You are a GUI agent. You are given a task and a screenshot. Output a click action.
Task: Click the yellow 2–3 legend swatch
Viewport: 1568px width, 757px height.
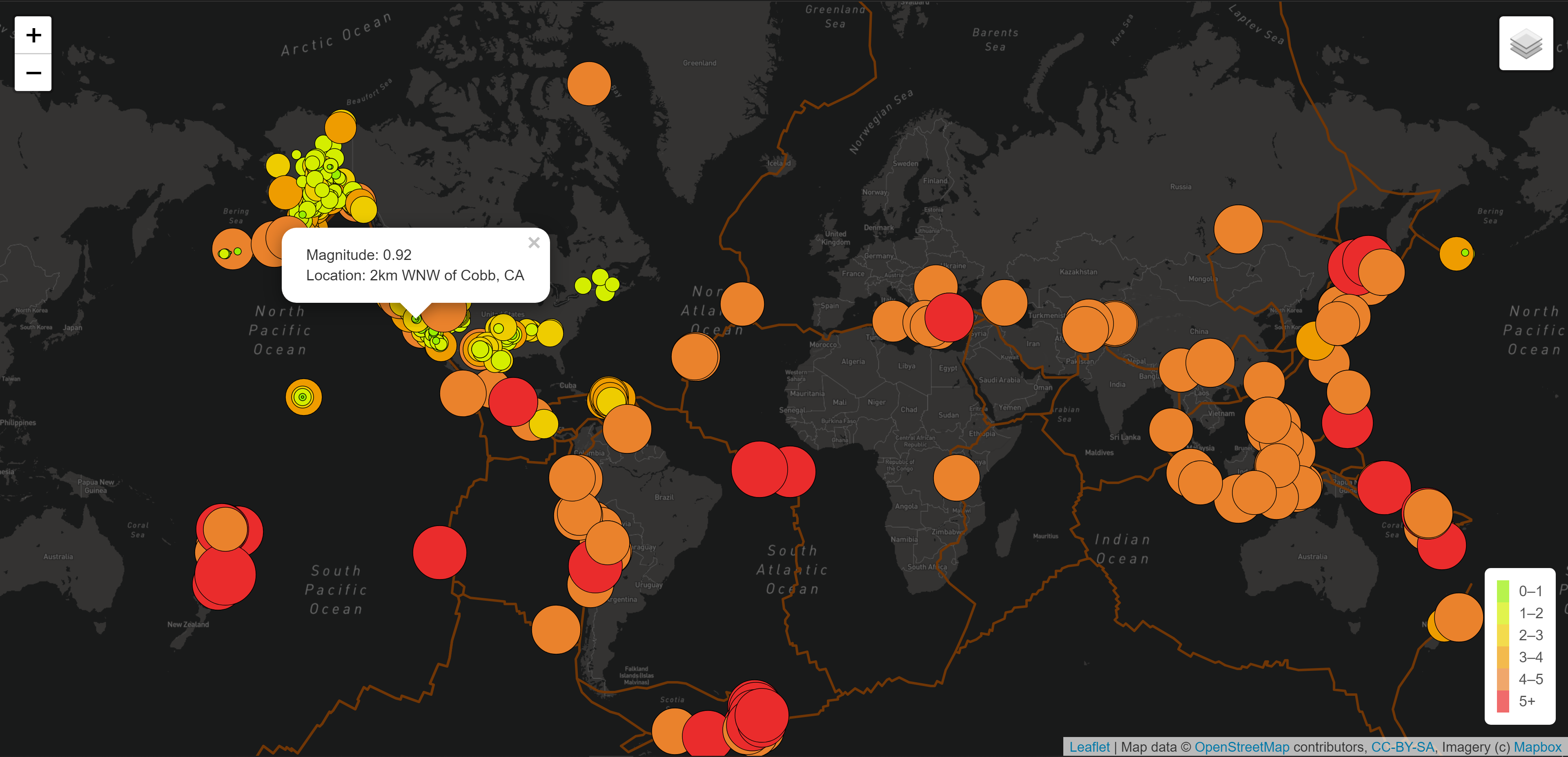pos(1503,635)
